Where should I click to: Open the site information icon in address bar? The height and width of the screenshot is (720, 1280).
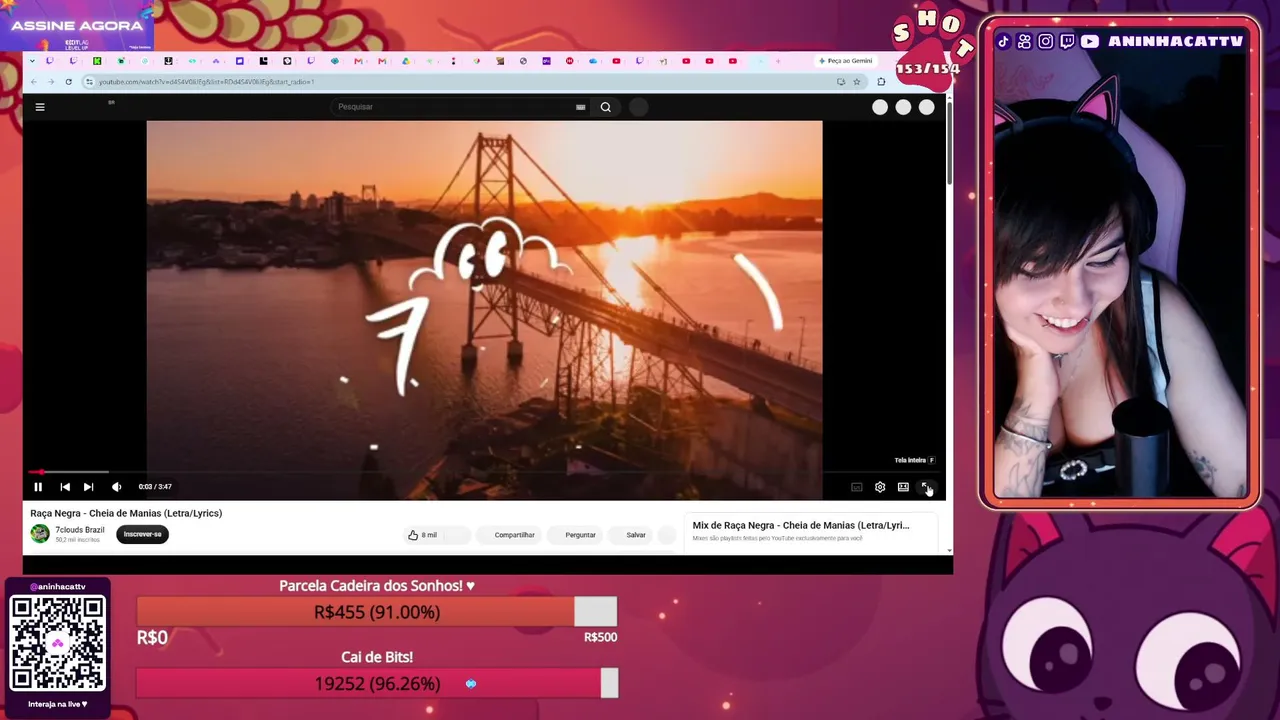tap(89, 82)
